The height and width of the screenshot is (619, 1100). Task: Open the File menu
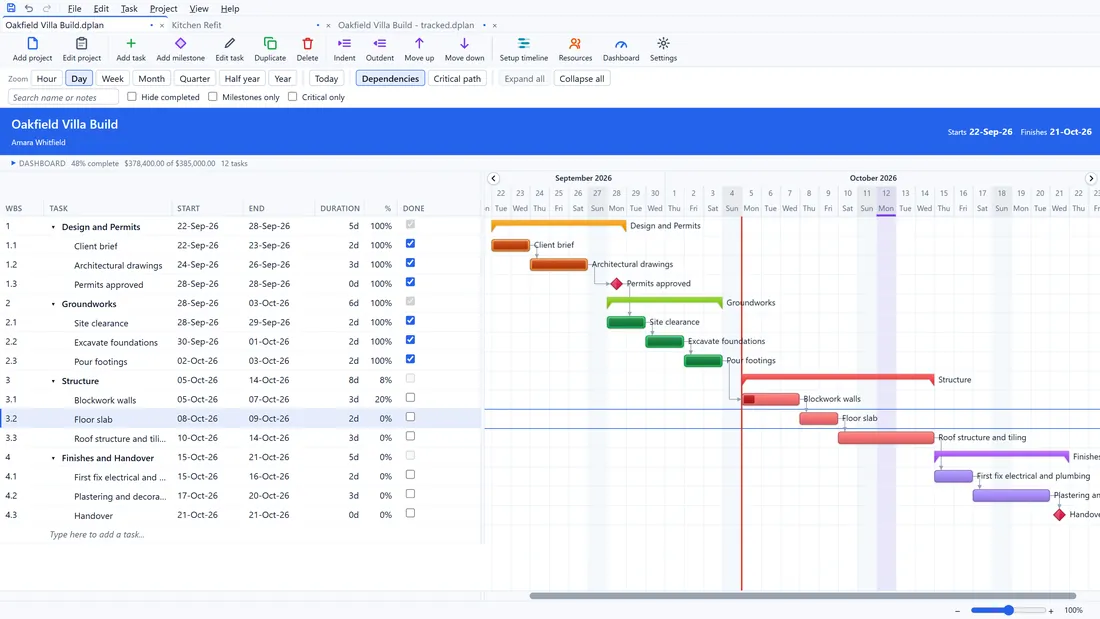pyautogui.click(x=74, y=8)
